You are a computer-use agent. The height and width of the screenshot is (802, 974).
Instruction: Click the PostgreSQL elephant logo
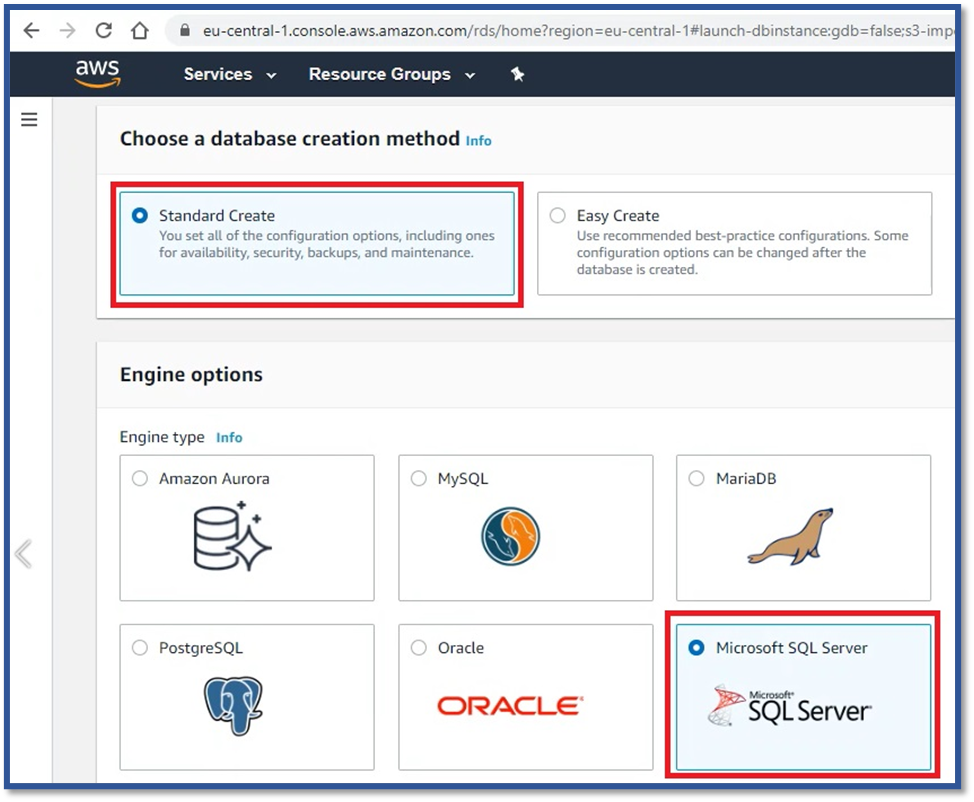234,706
